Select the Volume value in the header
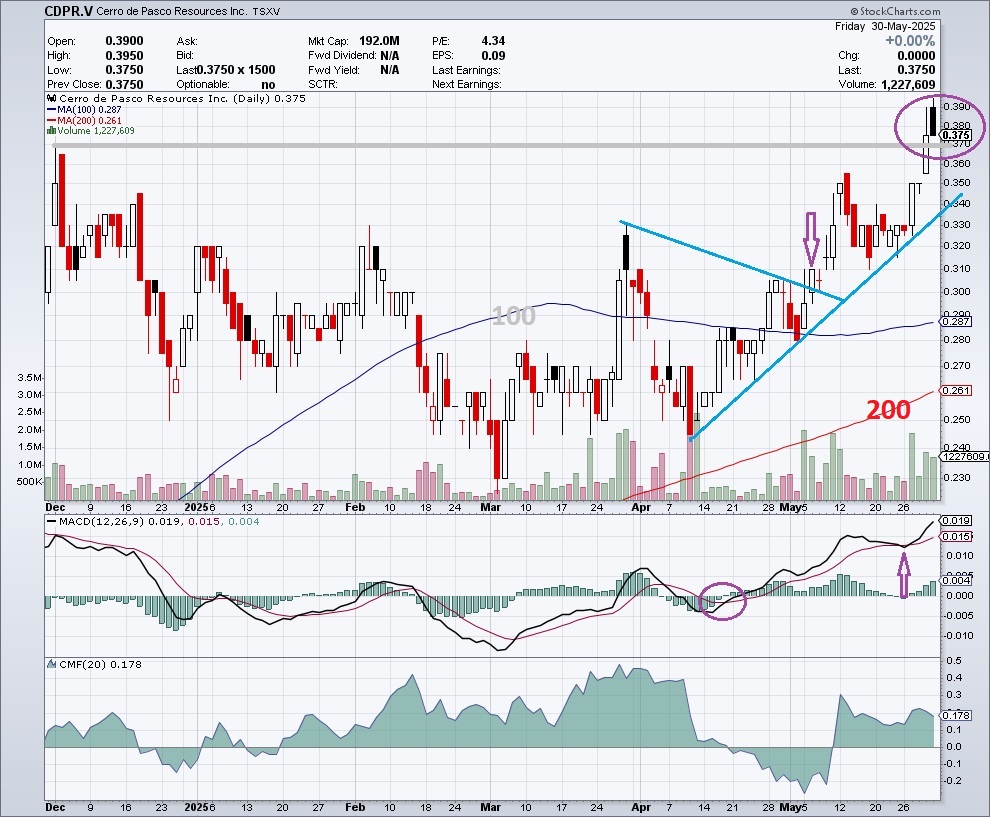The image size is (990, 817). click(x=909, y=85)
